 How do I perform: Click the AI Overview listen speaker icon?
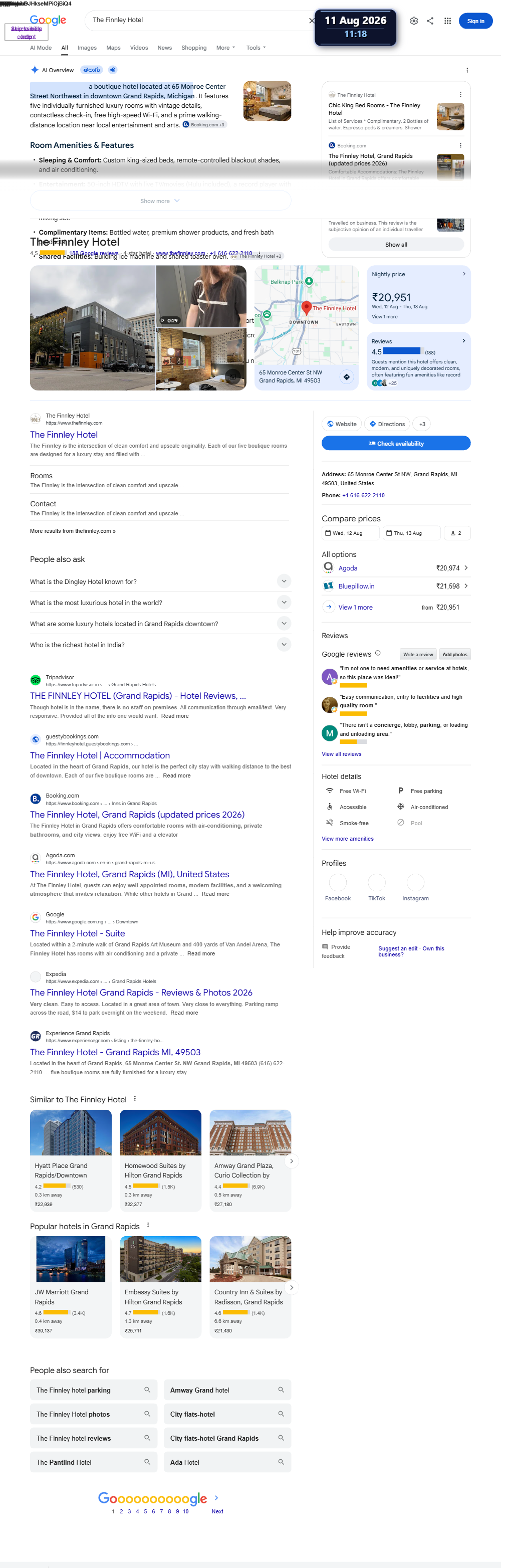coord(113,70)
